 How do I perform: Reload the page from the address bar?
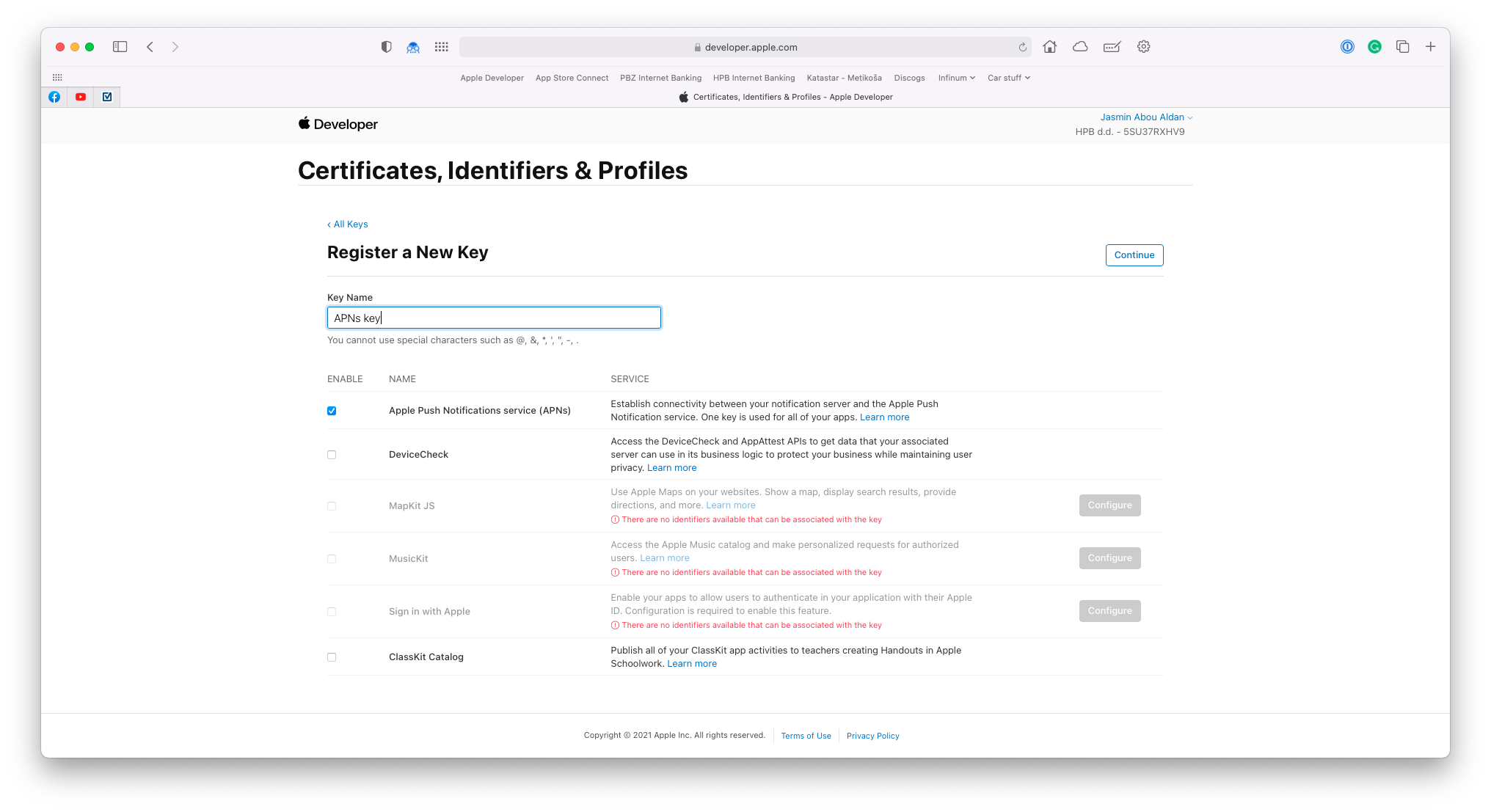coord(1022,46)
